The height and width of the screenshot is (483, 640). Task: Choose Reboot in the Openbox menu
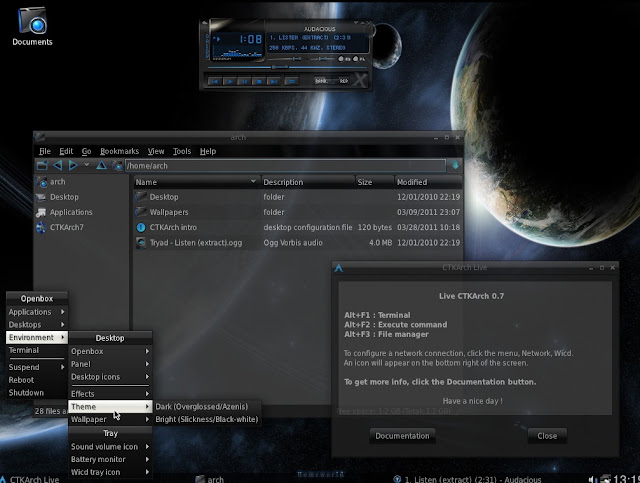(37, 380)
